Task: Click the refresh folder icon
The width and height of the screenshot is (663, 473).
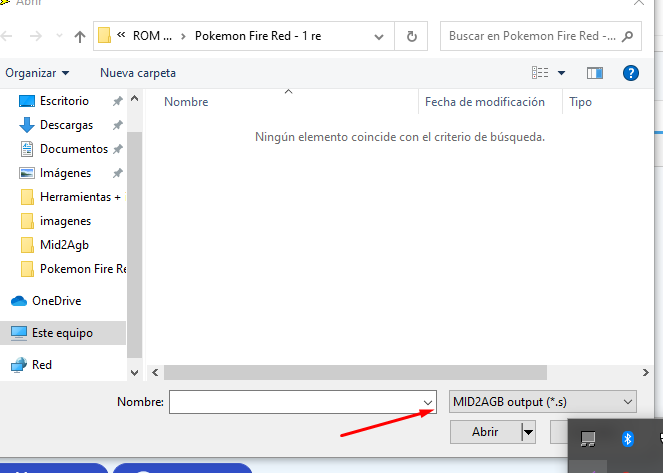Action: (x=411, y=37)
